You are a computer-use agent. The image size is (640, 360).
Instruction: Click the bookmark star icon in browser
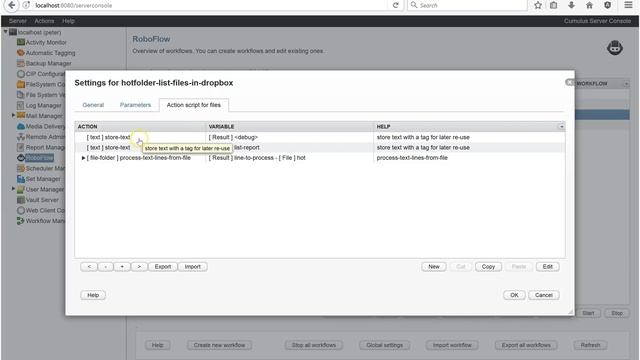[x=538, y=5]
